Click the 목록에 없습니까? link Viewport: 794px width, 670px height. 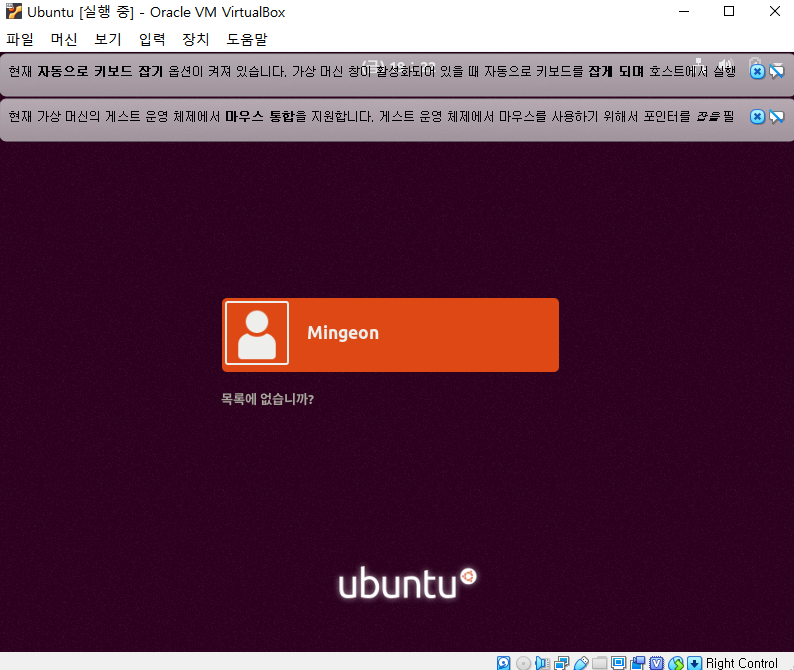point(267,399)
